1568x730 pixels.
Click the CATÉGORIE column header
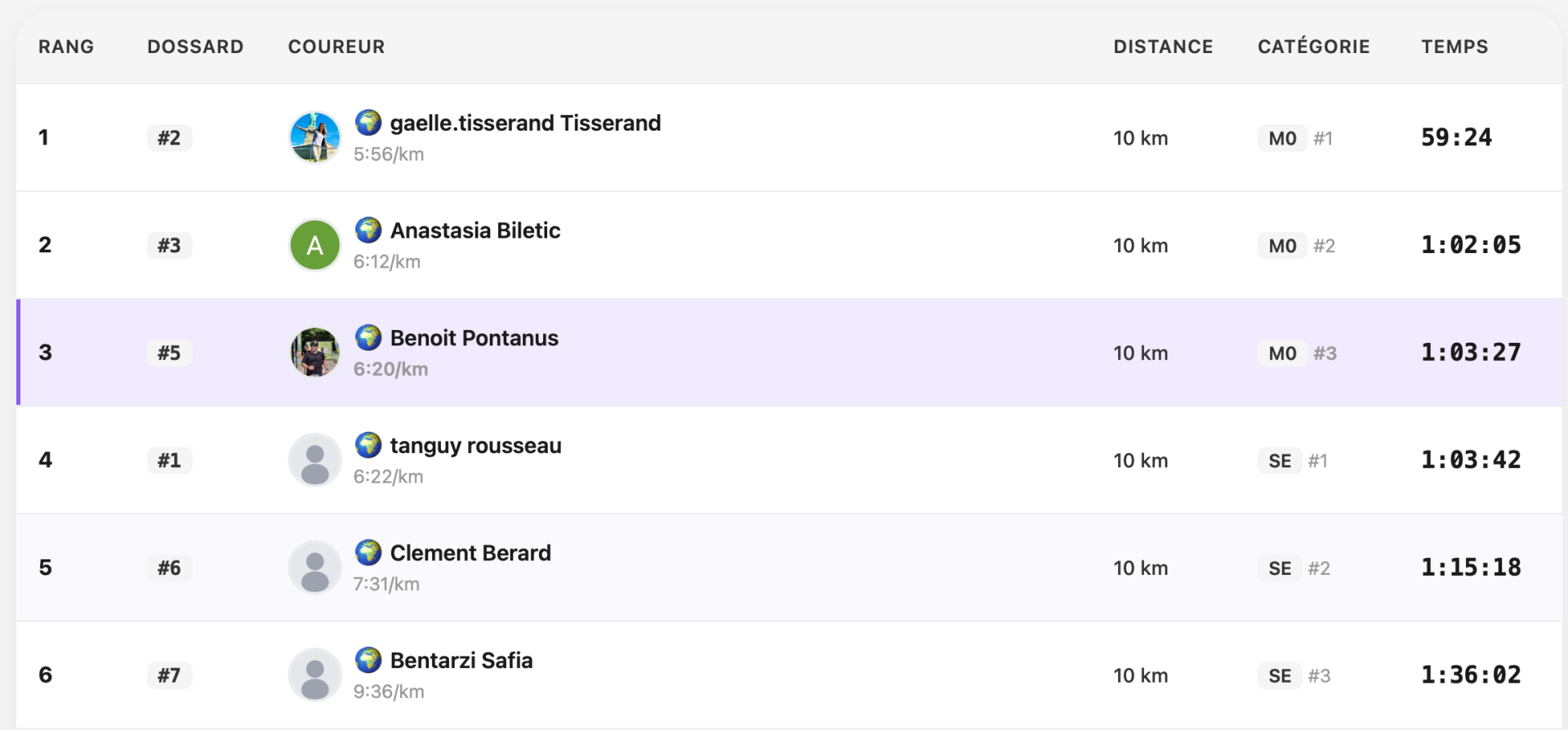click(1313, 47)
